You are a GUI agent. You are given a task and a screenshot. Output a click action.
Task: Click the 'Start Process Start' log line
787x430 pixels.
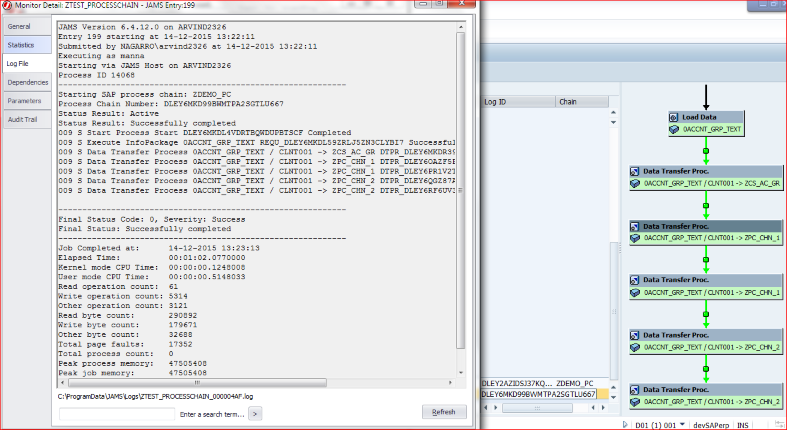(x=205, y=133)
